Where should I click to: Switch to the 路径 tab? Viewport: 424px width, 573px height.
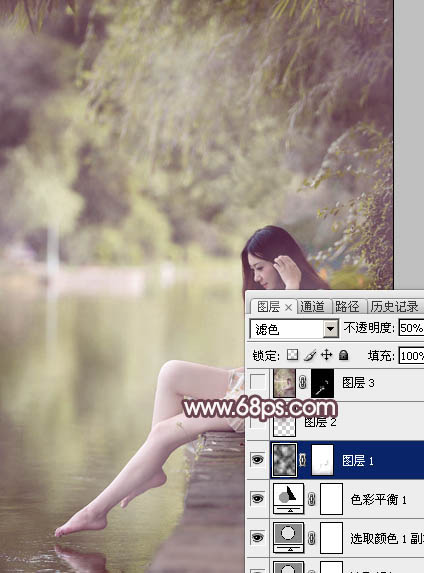tap(347, 306)
